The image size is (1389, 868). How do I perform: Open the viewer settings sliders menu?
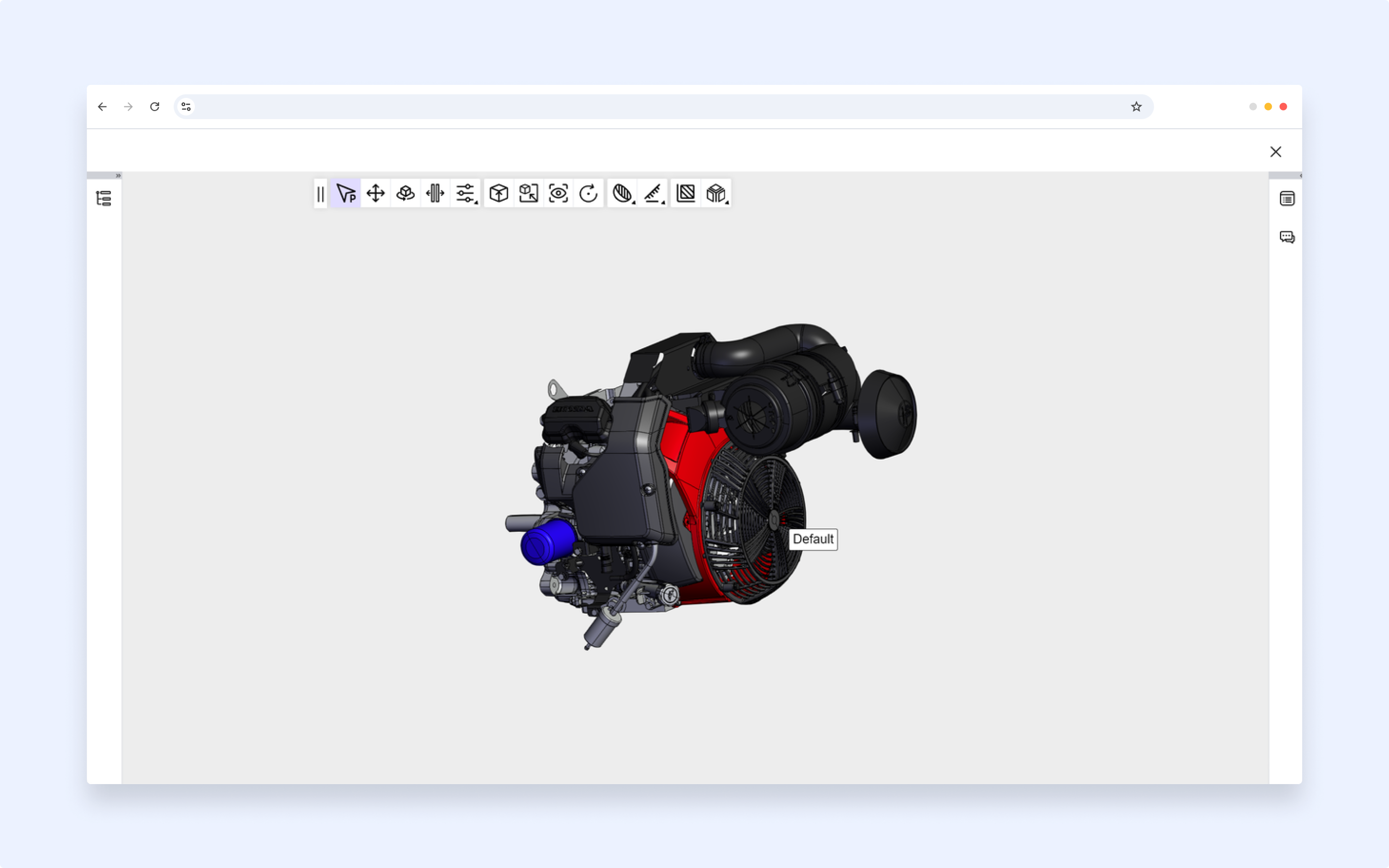465,193
